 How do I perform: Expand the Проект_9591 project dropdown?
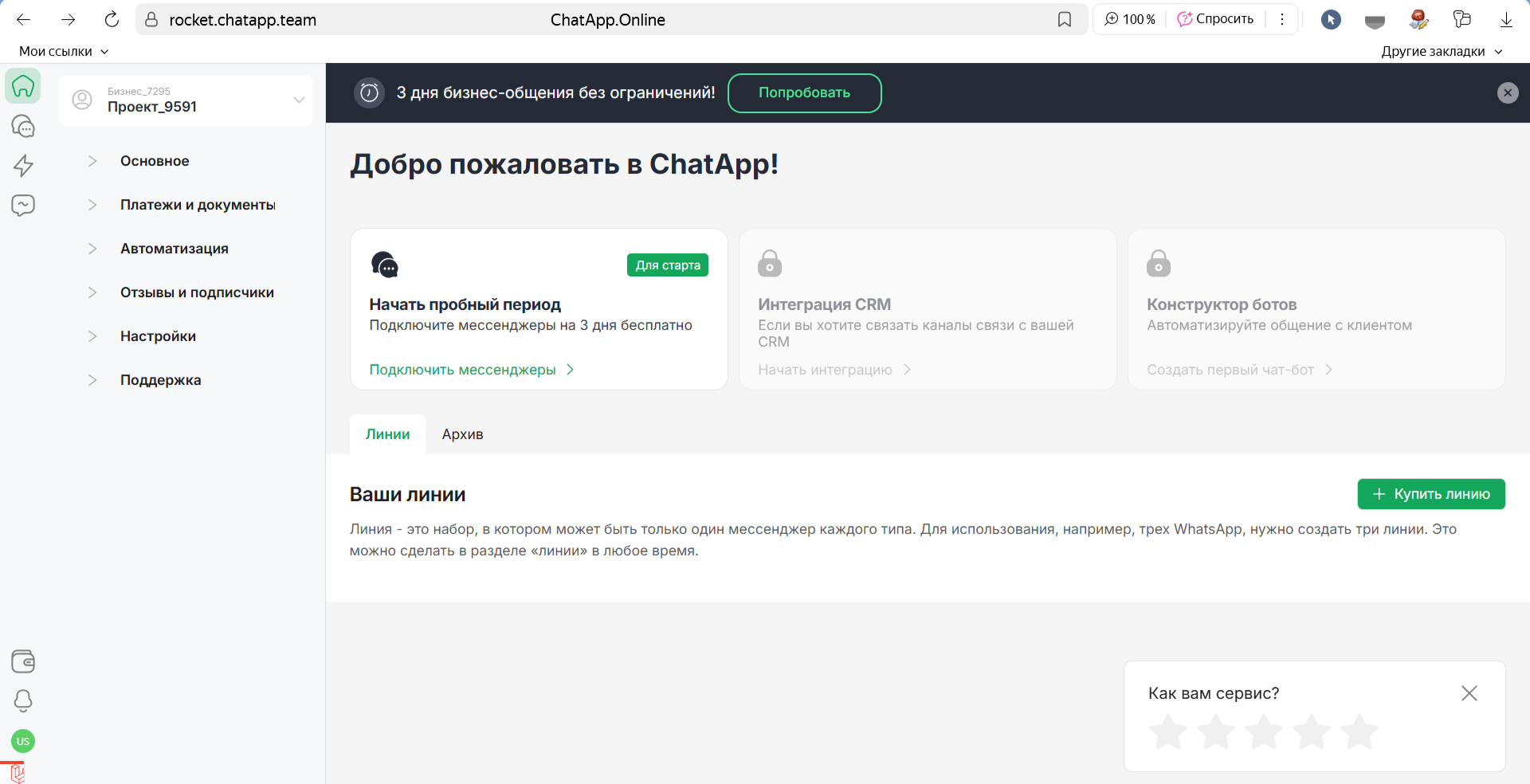(x=299, y=100)
